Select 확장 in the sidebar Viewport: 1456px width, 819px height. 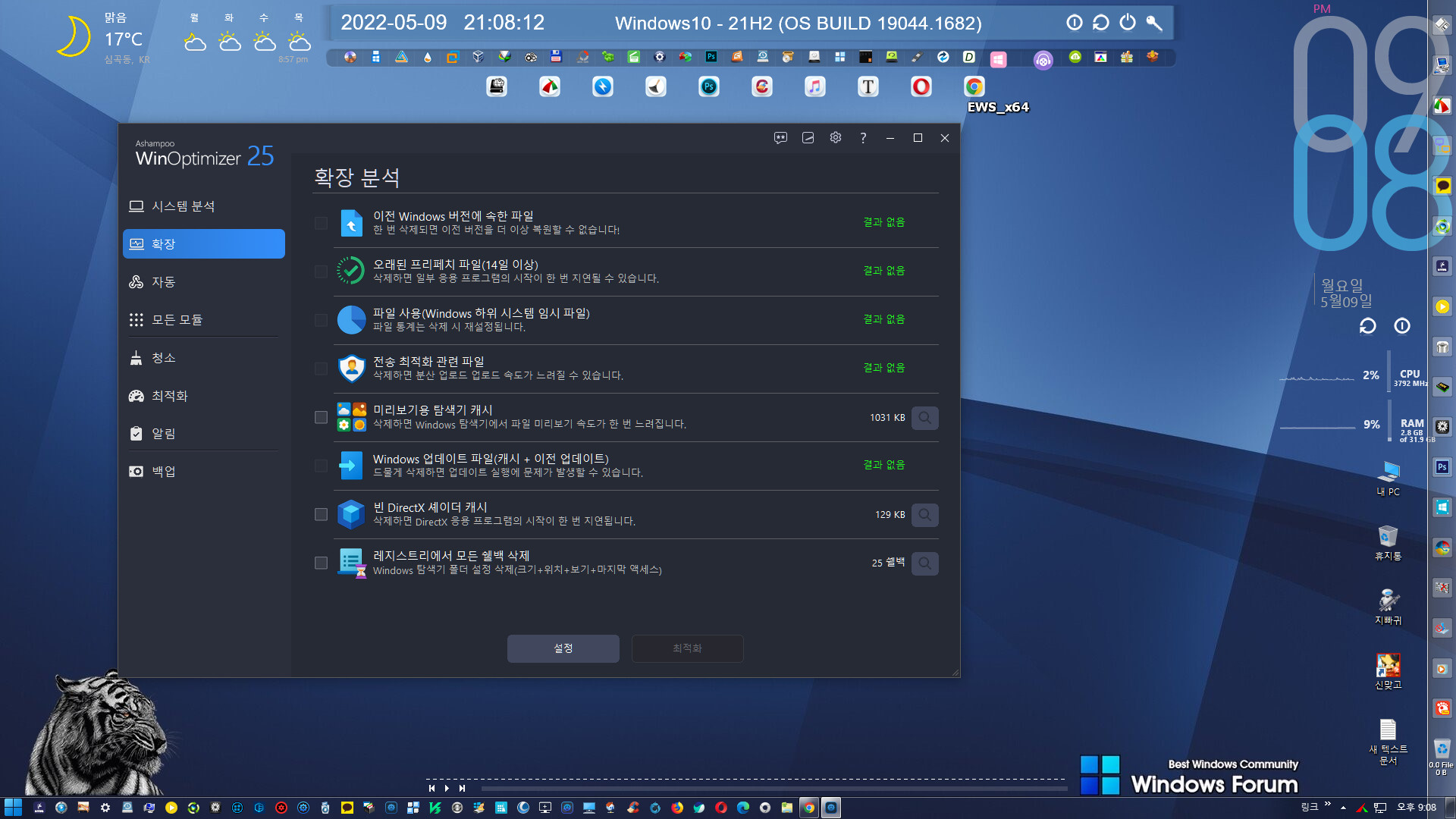click(x=204, y=244)
